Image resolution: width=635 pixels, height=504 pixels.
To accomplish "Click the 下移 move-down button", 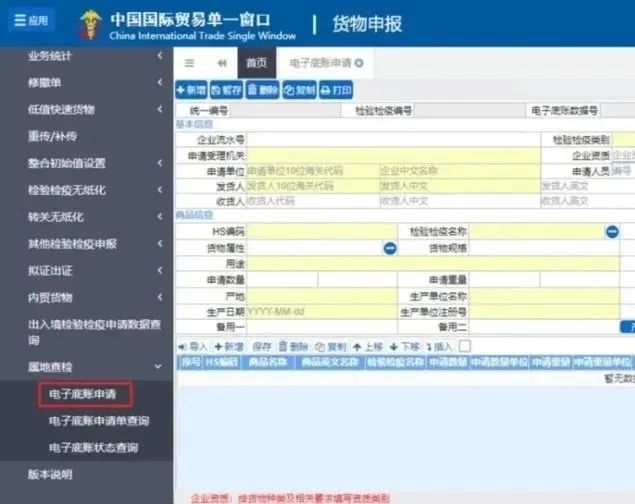I will point(405,347).
